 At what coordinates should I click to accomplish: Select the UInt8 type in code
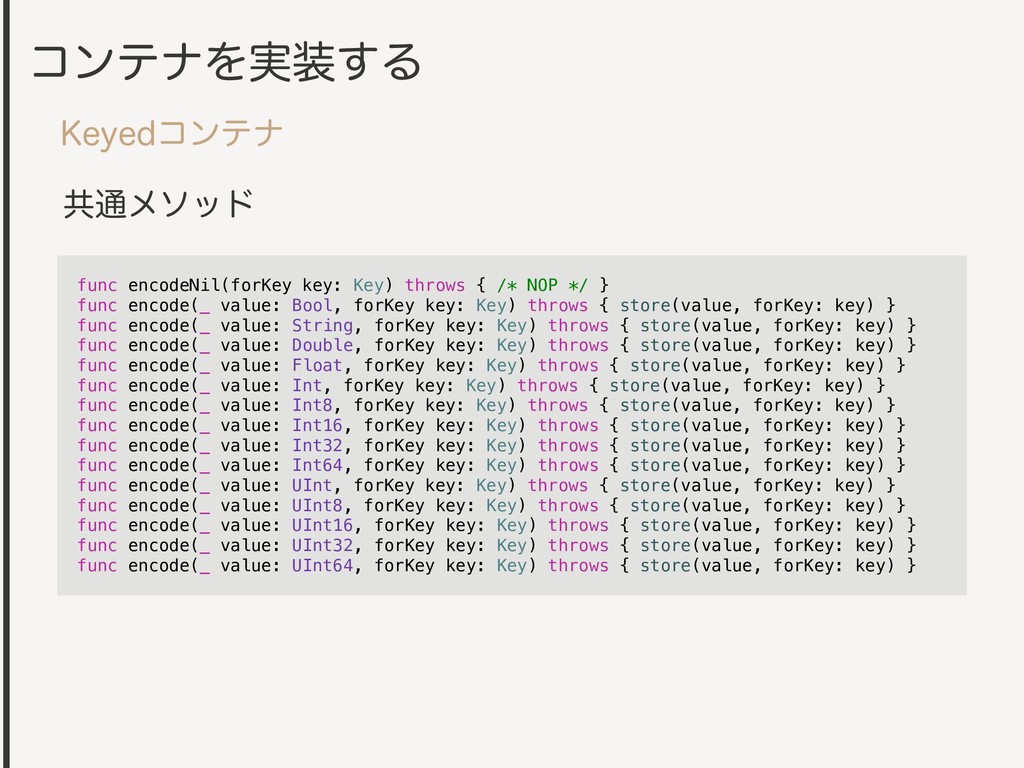(x=317, y=505)
